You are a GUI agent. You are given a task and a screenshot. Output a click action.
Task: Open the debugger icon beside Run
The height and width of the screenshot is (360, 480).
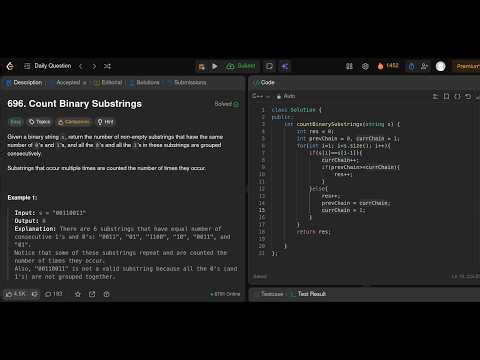point(202,67)
